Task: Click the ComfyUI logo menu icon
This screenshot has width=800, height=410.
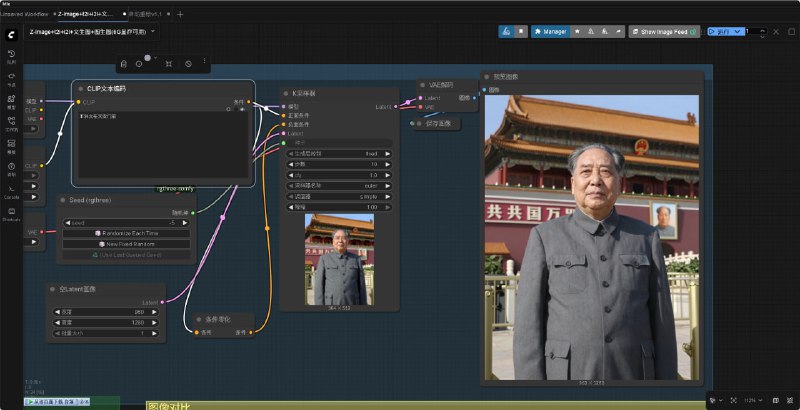Action: point(11,35)
